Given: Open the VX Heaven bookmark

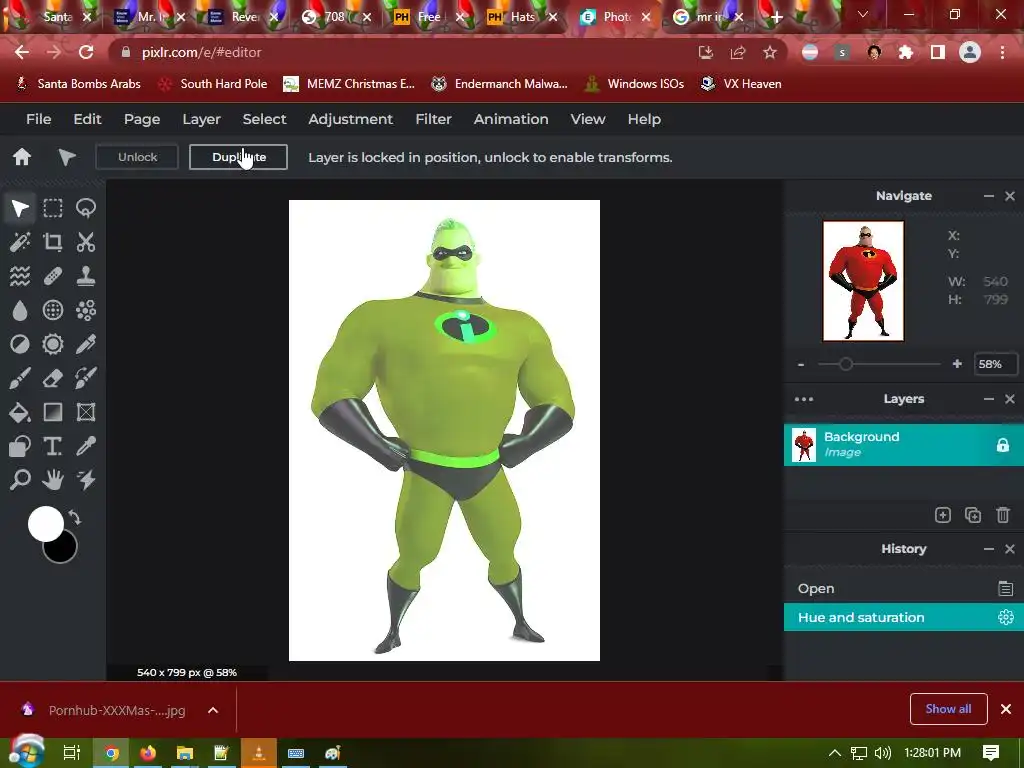Looking at the screenshot, I should (741, 84).
